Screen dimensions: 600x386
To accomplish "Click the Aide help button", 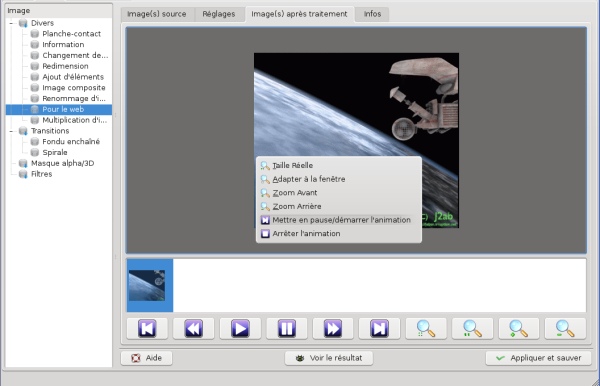I will click(x=147, y=358).
